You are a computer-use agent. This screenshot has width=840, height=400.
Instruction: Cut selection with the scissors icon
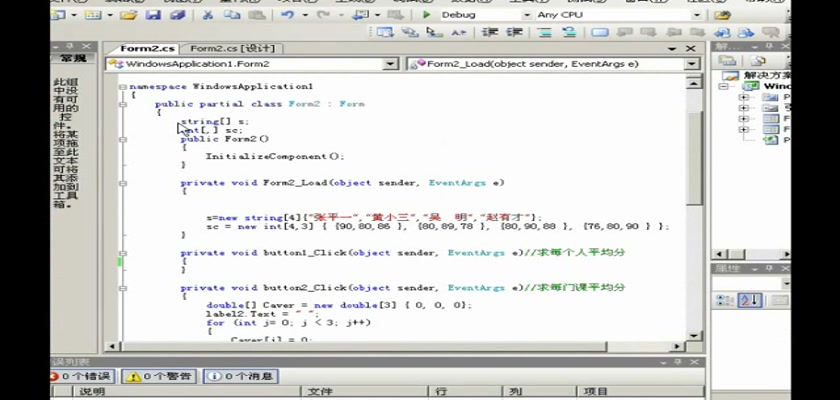(208, 15)
